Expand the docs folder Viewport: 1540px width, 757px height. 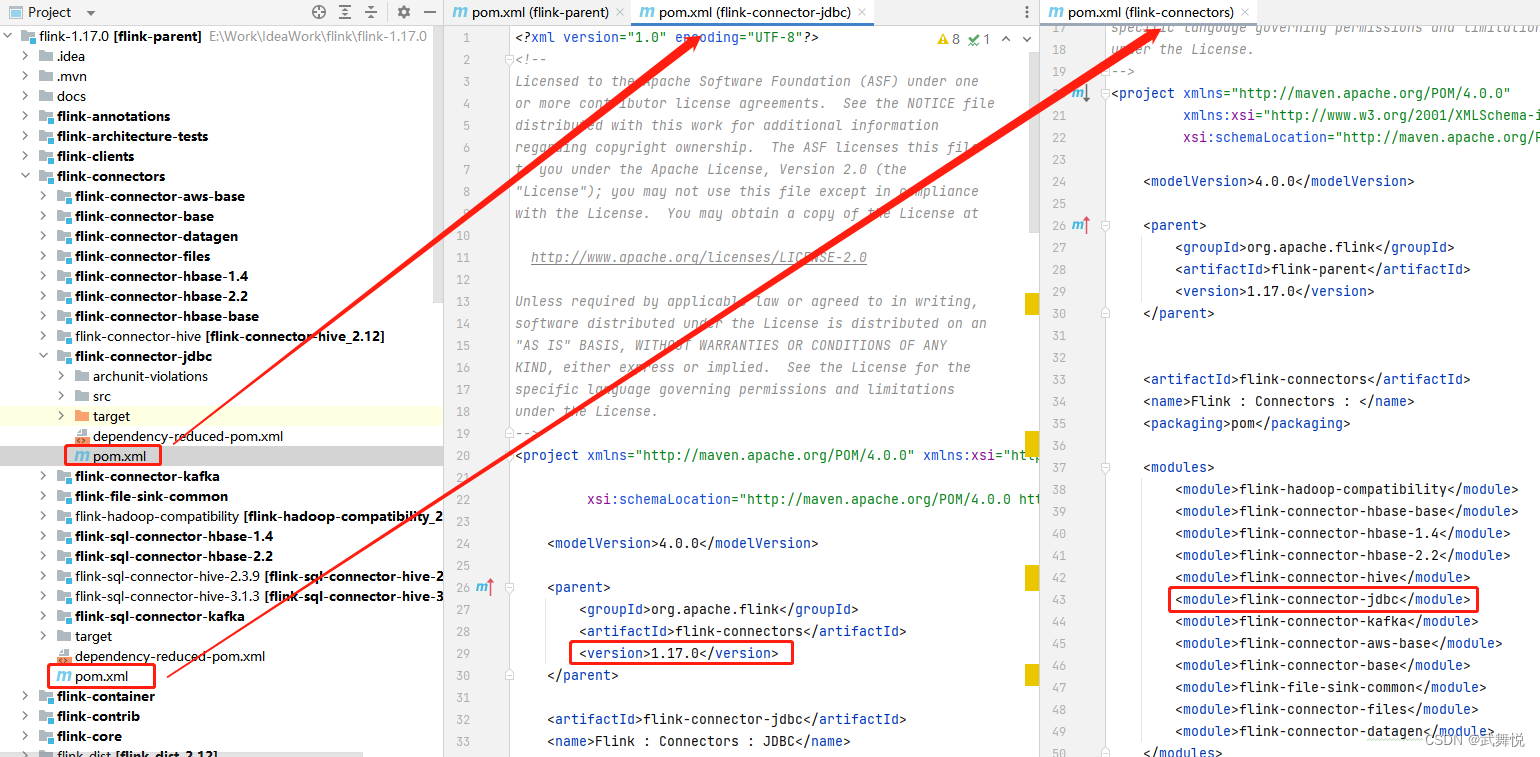[x=27, y=96]
